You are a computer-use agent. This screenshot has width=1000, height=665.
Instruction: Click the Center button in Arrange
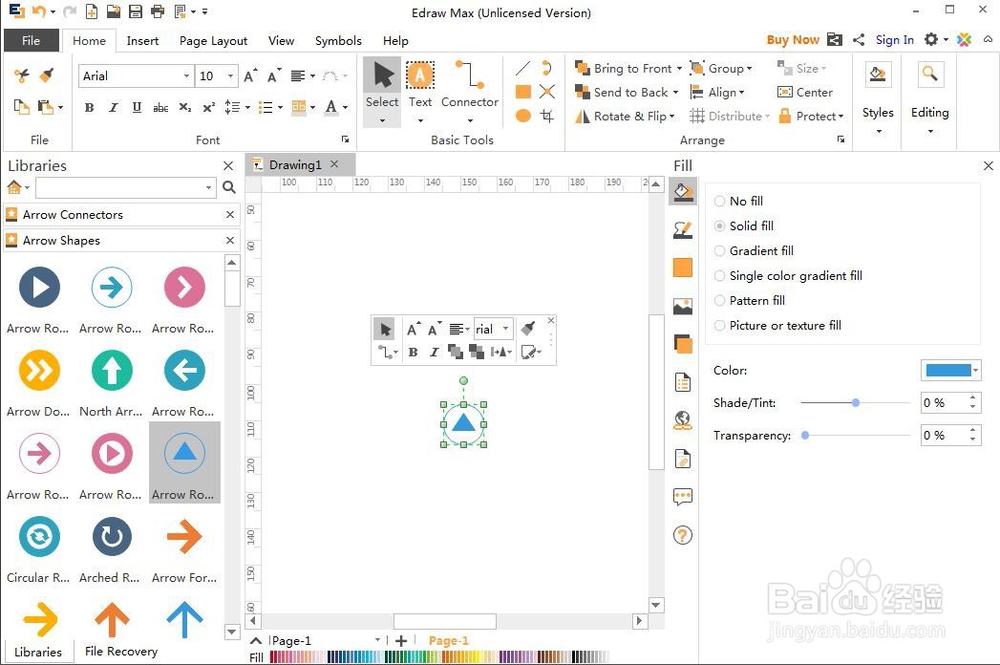(805, 92)
